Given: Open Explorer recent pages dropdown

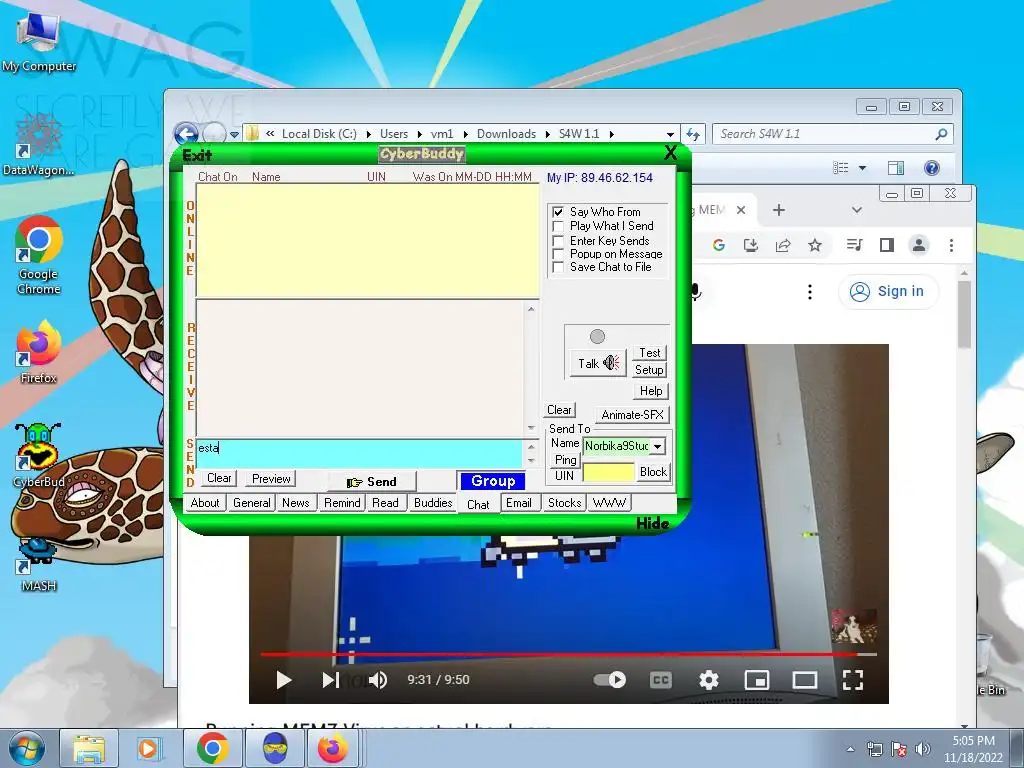Looking at the screenshot, I should pos(234,135).
